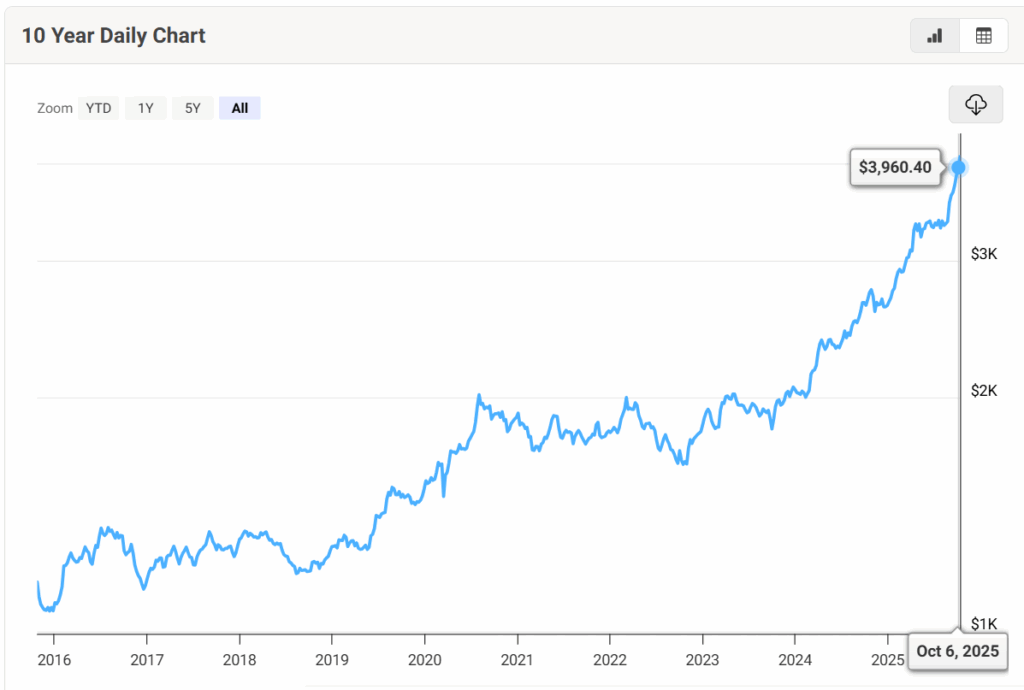Click the Zoom label text
Screen dimensions: 1024x690
point(55,108)
